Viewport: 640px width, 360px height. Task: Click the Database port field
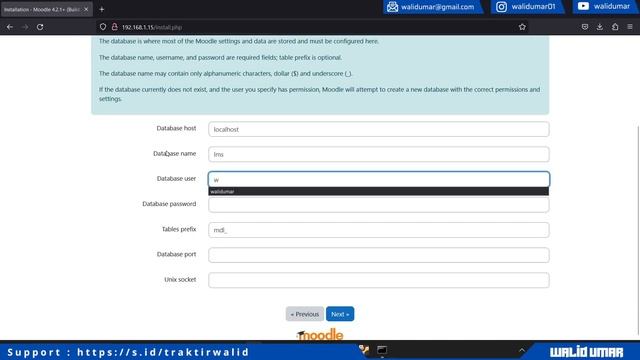[378, 255]
